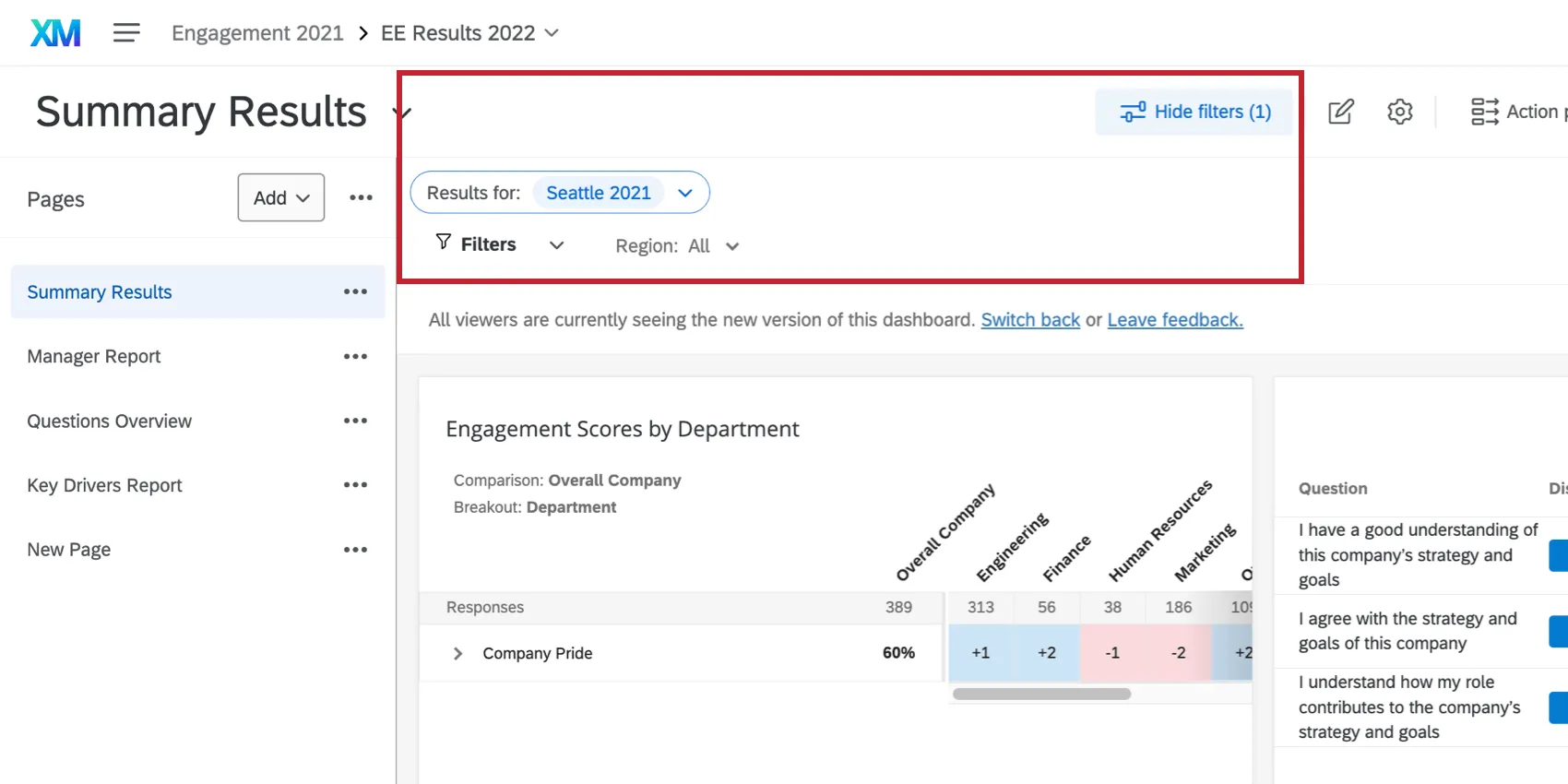Open the Add page dropdown
Screen dimensions: 1568x784
click(x=281, y=197)
